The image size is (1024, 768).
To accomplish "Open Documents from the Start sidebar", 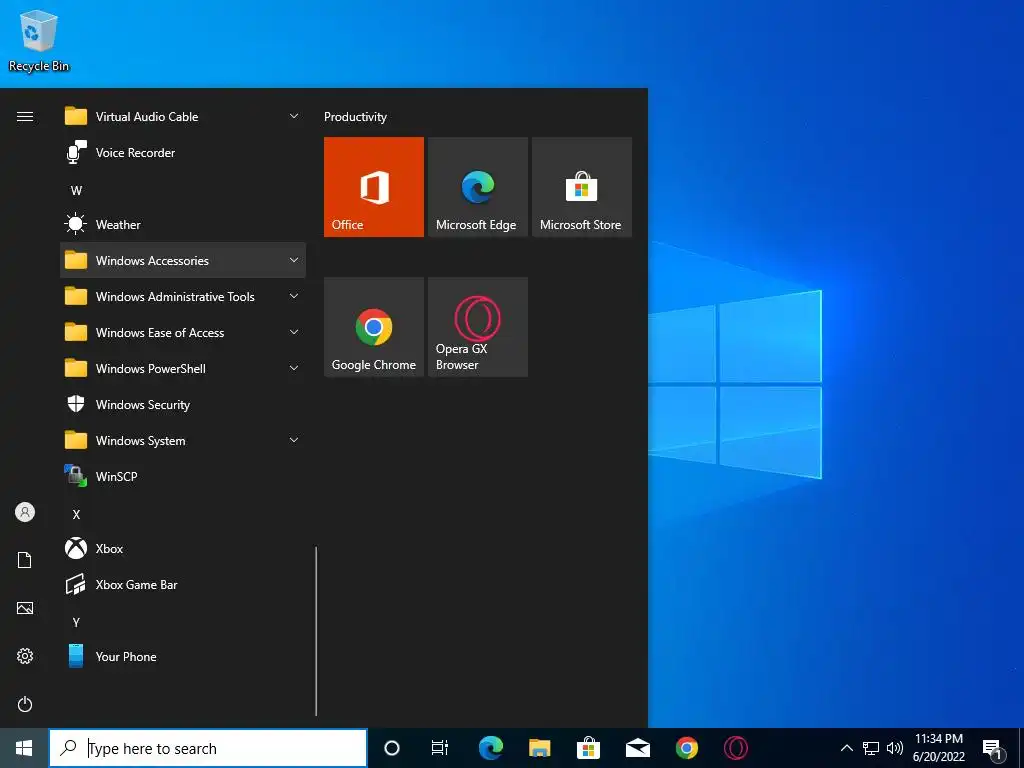I will pyautogui.click(x=25, y=560).
